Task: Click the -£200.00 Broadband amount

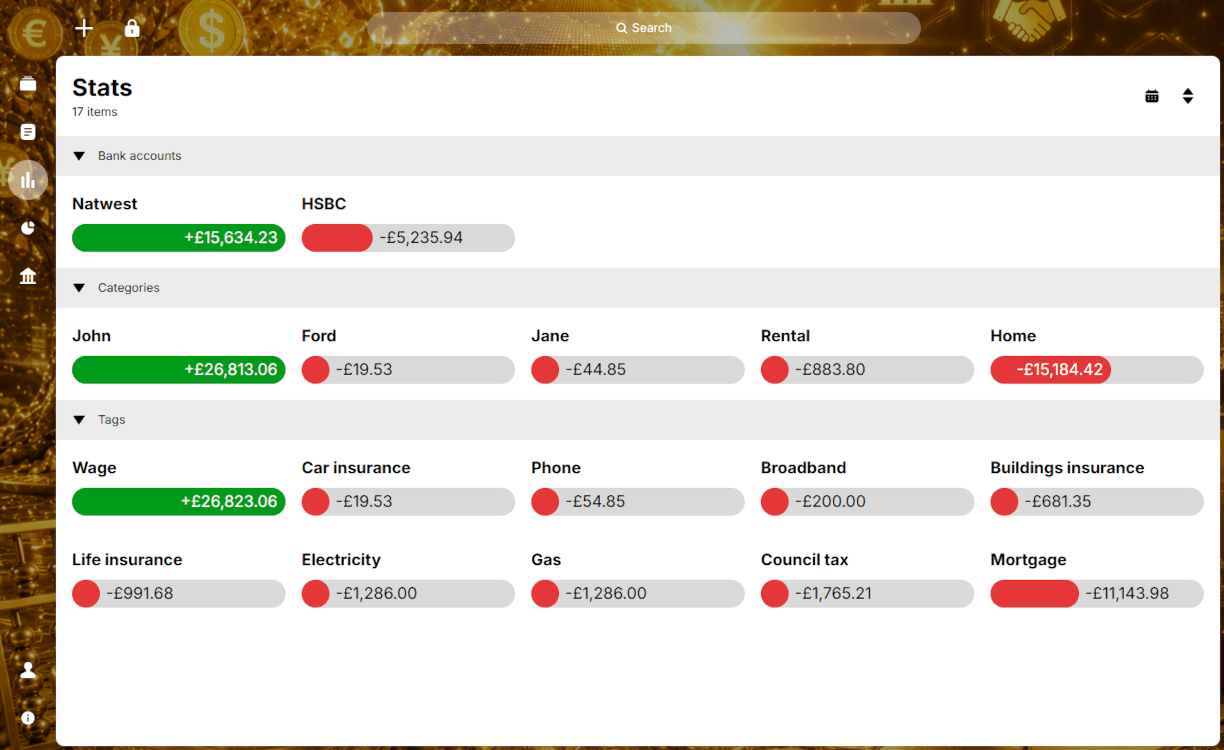Action: coord(830,502)
